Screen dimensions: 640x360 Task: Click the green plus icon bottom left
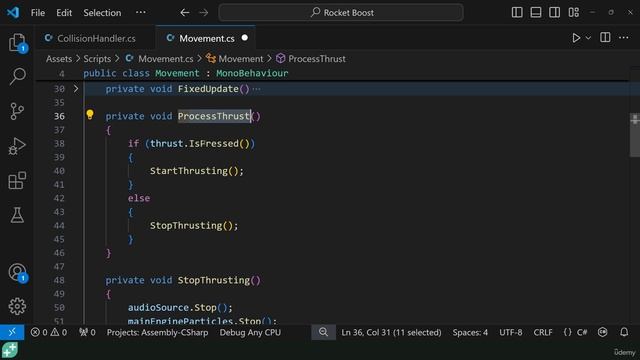click(x=9, y=350)
